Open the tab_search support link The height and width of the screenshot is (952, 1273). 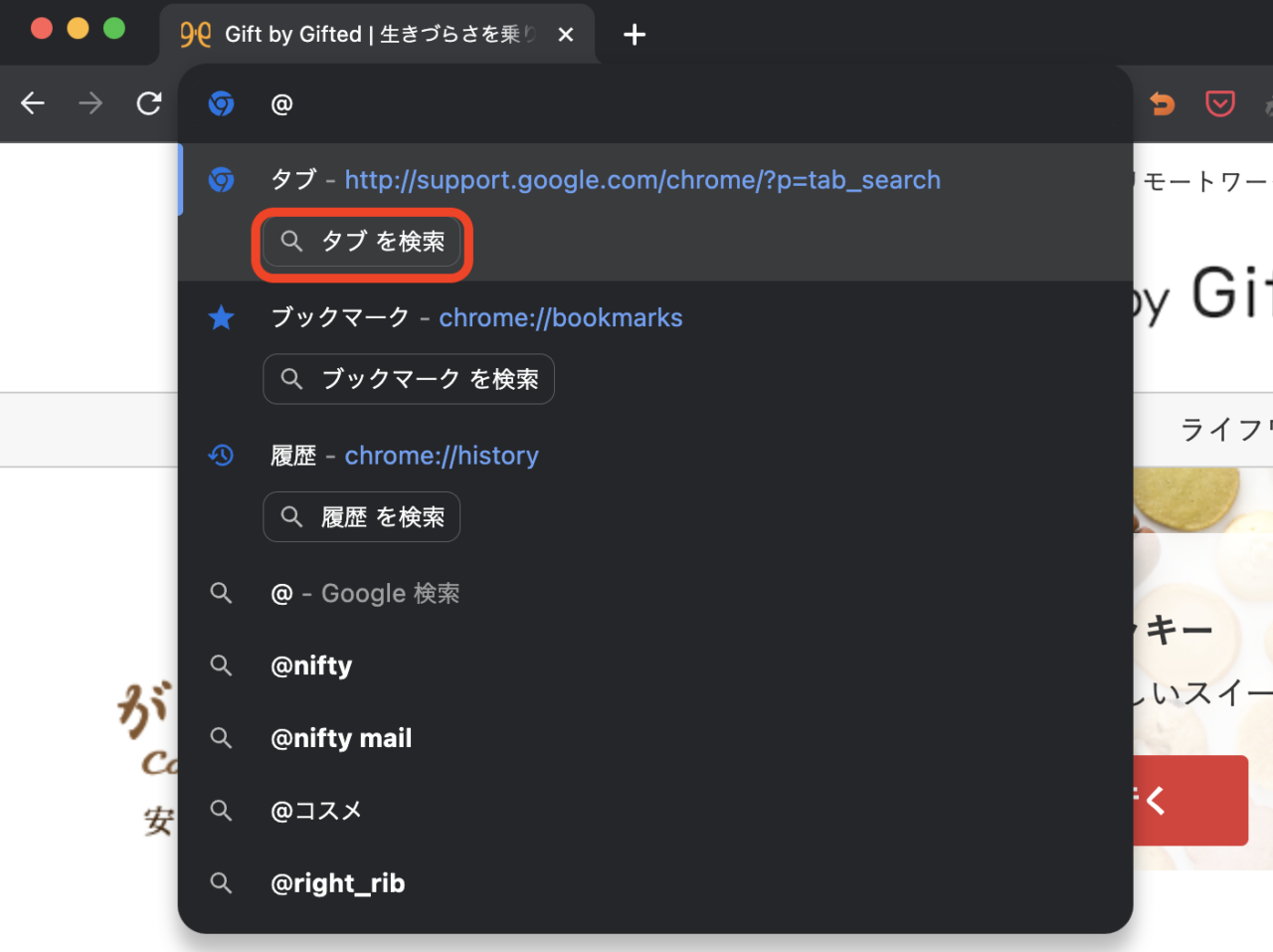point(642,180)
